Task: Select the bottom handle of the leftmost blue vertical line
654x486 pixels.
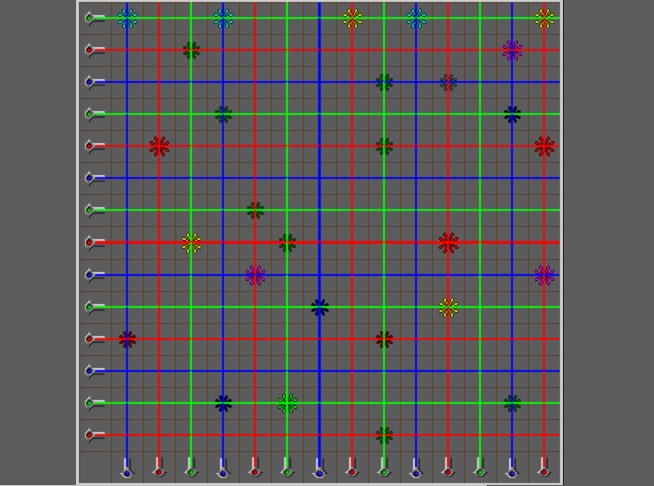Action: pyautogui.click(x=127, y=467)
